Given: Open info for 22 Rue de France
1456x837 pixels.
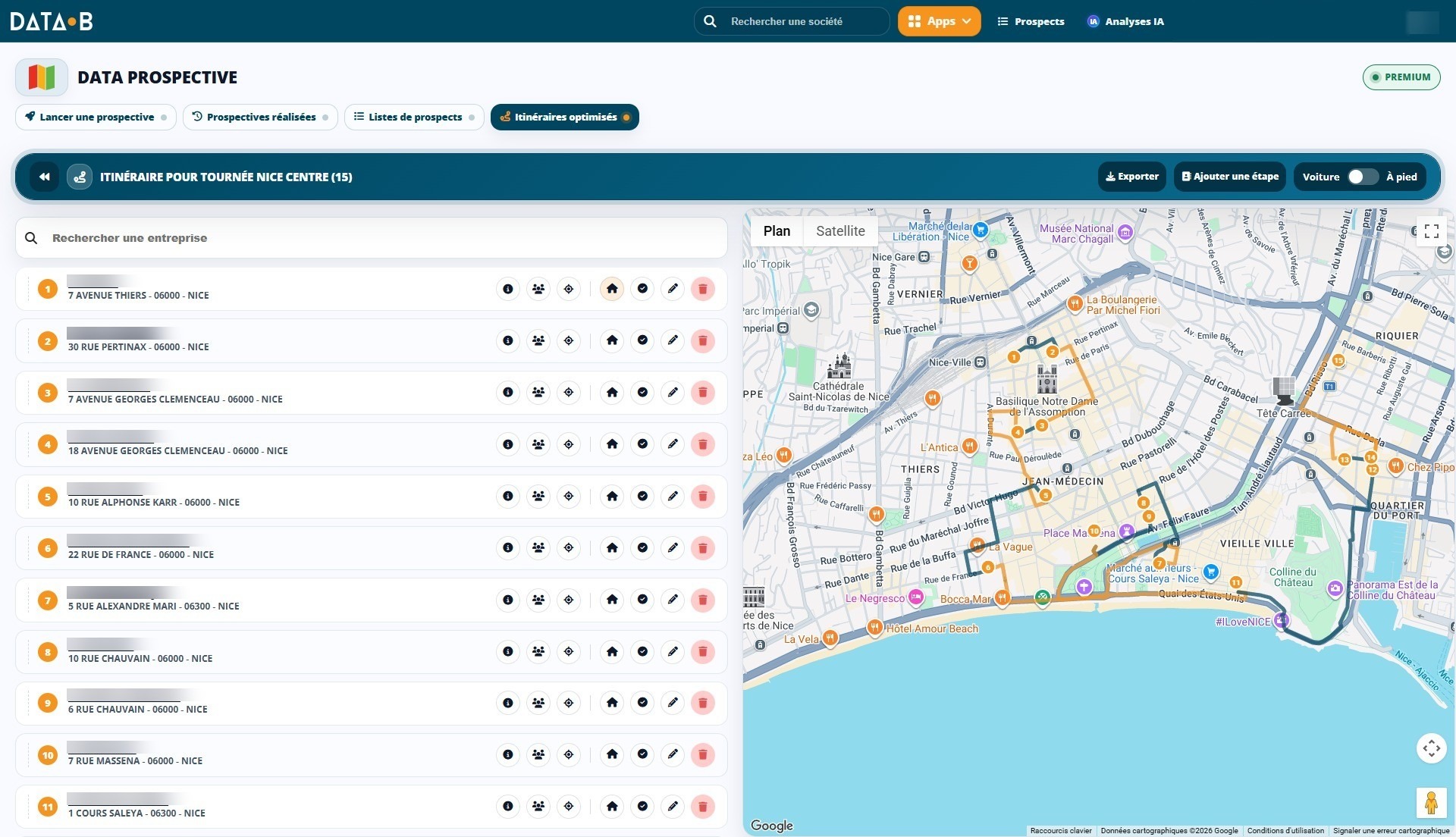Looking at the screenshot, I should (x=508, y=547).
